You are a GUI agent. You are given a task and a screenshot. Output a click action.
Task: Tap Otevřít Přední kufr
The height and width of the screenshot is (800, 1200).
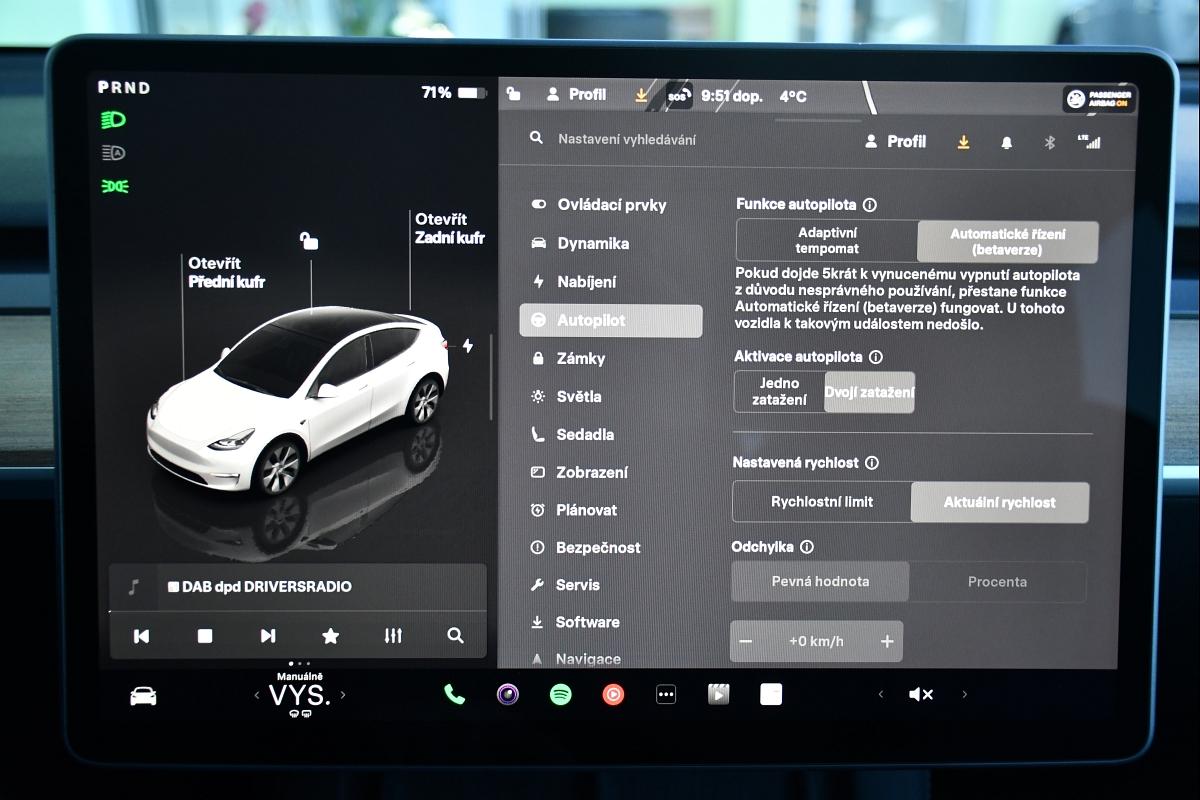(x=226, y=273)
